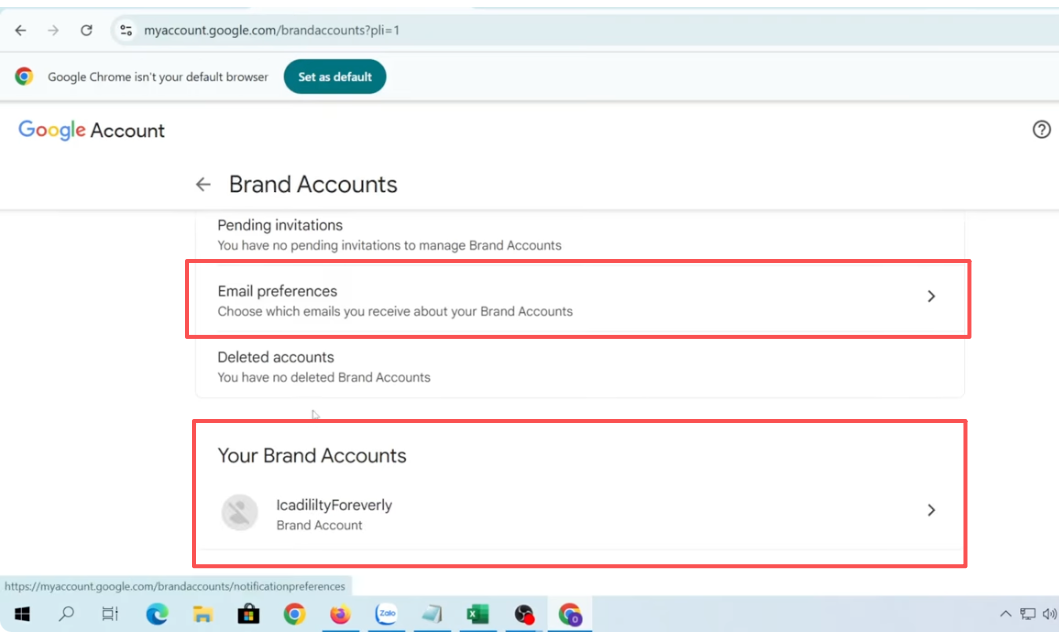
Task: Open File Explorer from taskbar
Action: tap(203, 614)
